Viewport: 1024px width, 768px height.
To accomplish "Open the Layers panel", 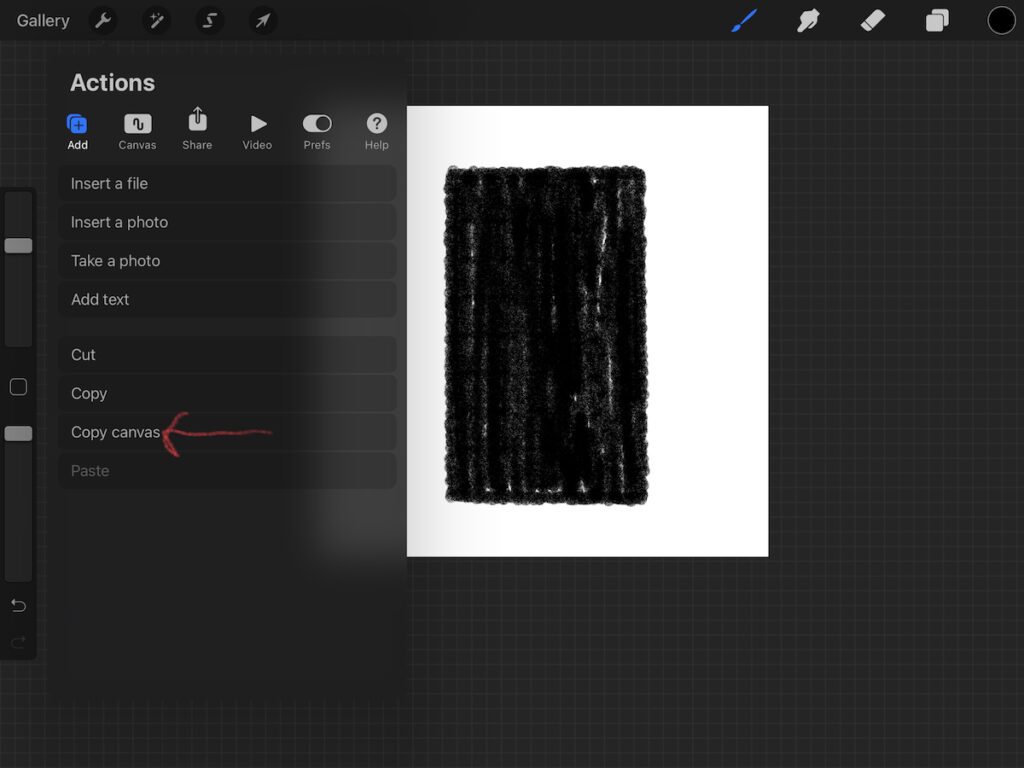I will pyautogui.click(x=937, y=20).
